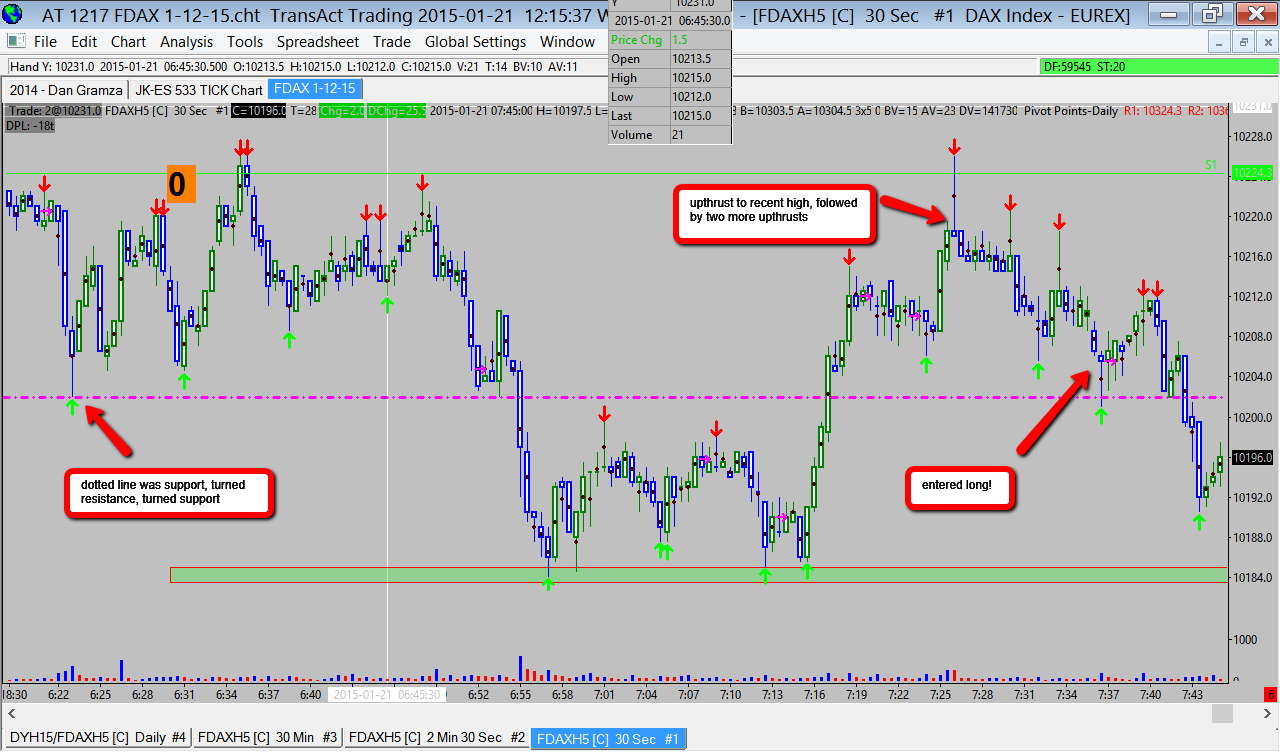1280x752 pixels.
Task: Select the green support zone rectangle drawing
Action: click(698, 574)
